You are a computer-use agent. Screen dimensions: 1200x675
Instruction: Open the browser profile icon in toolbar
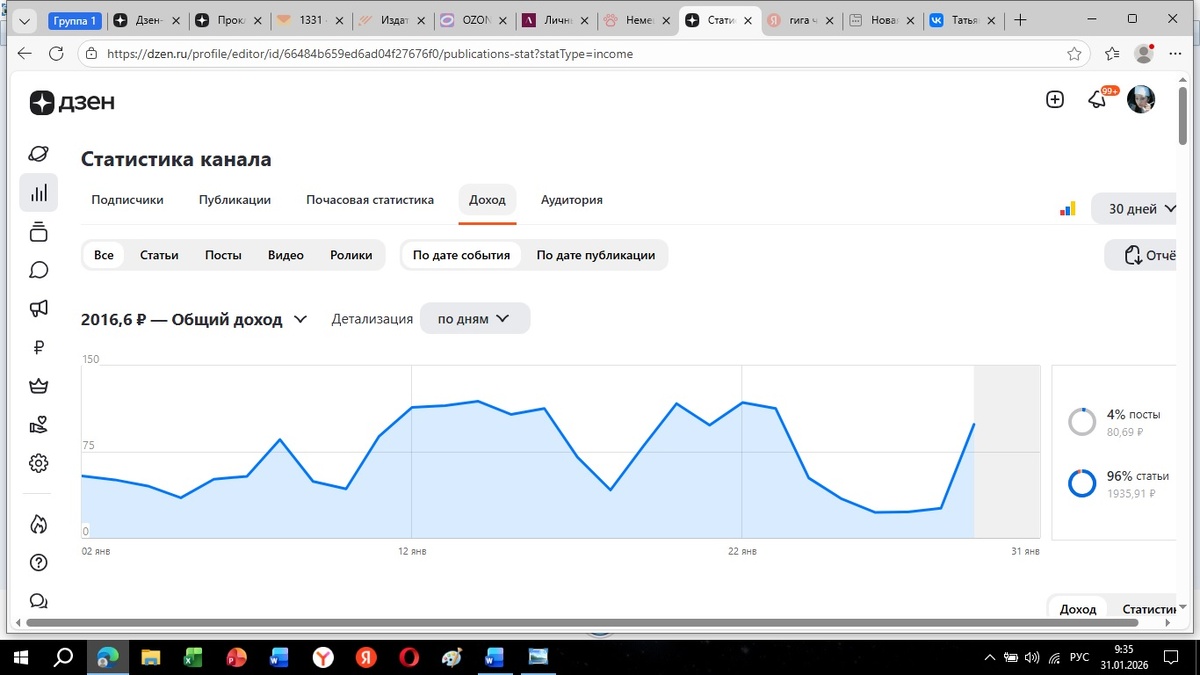1145,54
